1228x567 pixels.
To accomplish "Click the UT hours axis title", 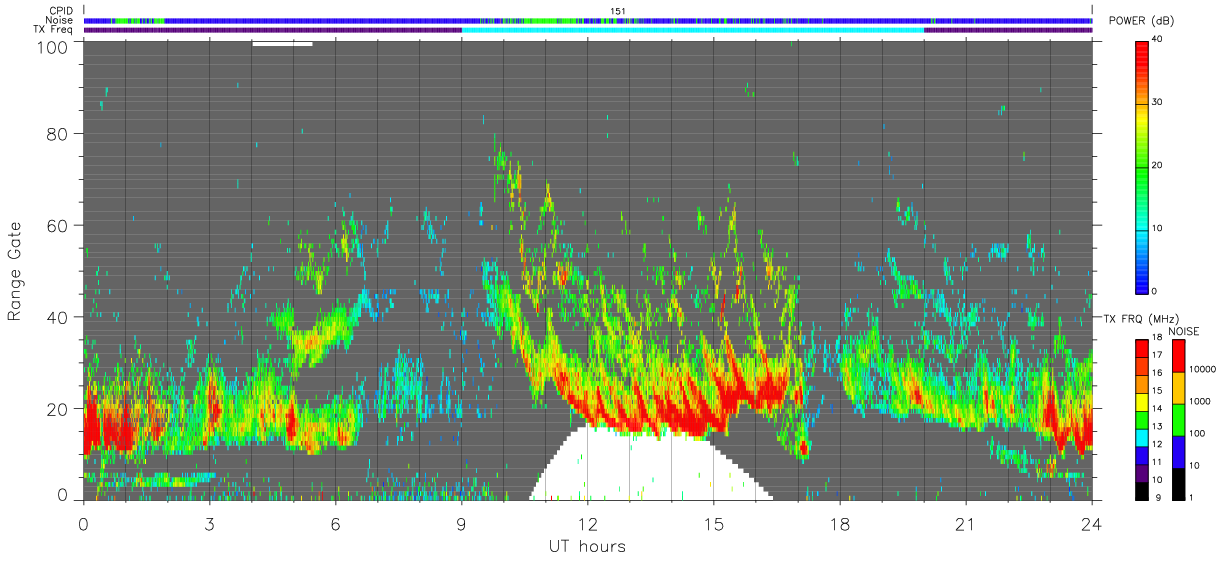I will [x=587, y=547].
